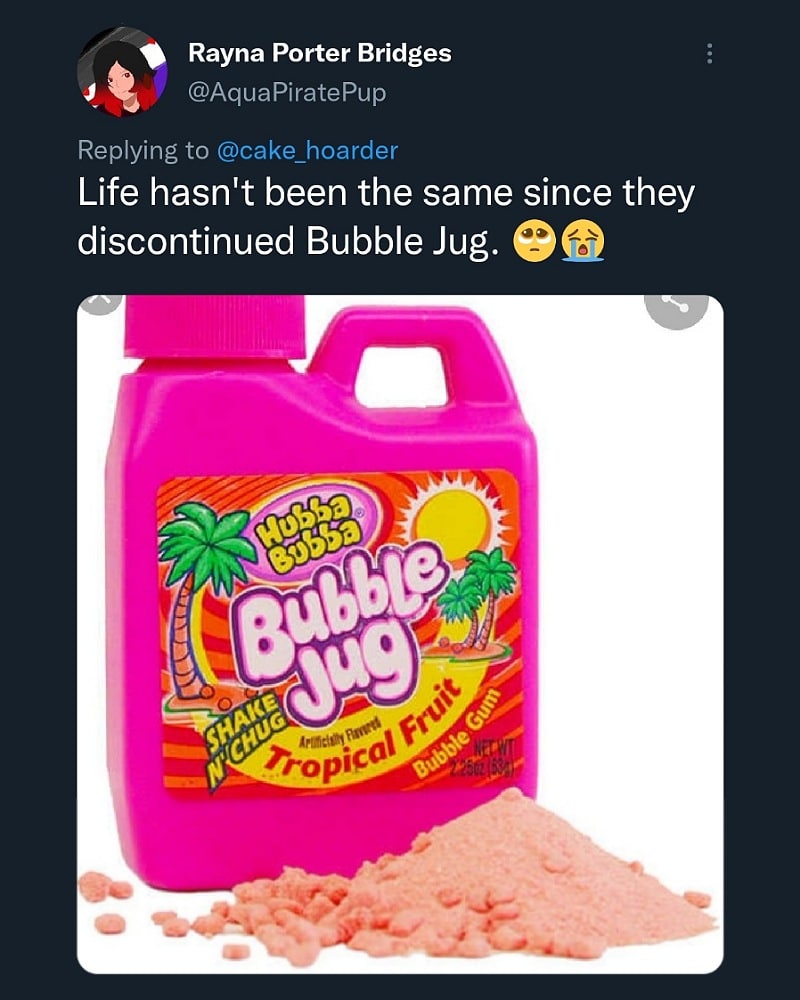Click the yellow sun on the label
Screen dimensions: 800x1000
click(x=454, y=517)
